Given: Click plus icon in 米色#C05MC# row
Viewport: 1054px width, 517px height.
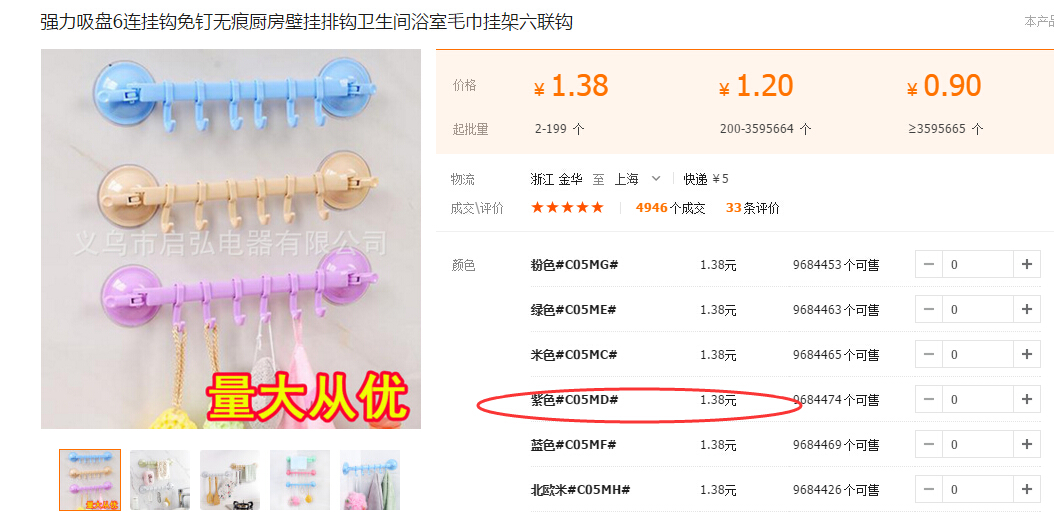Looking at the screenshot, I should tap(1026, 354).
